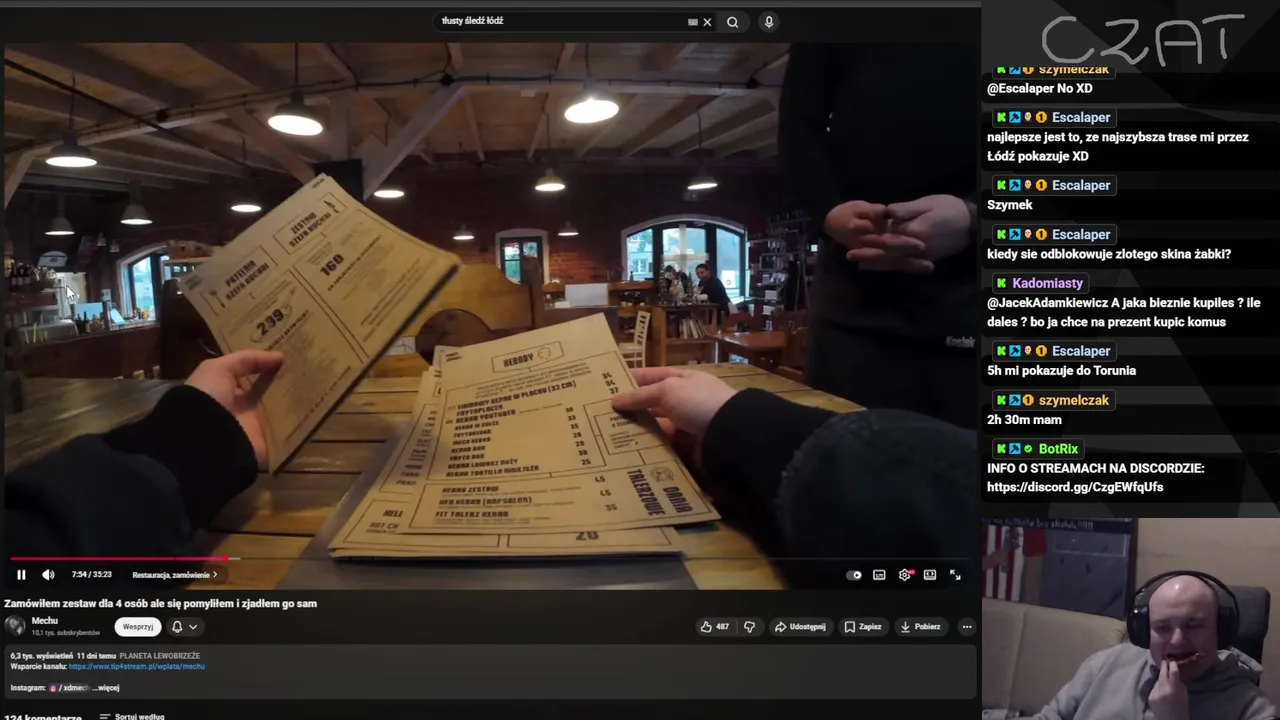Open 'Sortuj według' comment sorting

[132, 717]
